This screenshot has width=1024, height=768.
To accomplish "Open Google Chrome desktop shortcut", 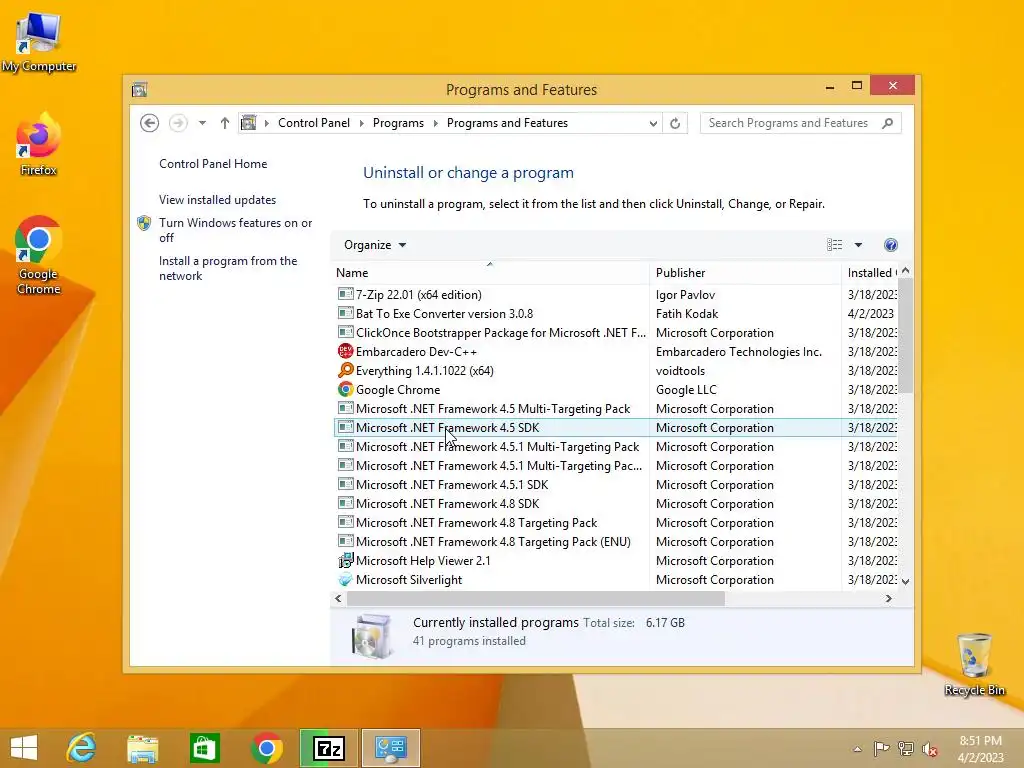I will point(39,255).
